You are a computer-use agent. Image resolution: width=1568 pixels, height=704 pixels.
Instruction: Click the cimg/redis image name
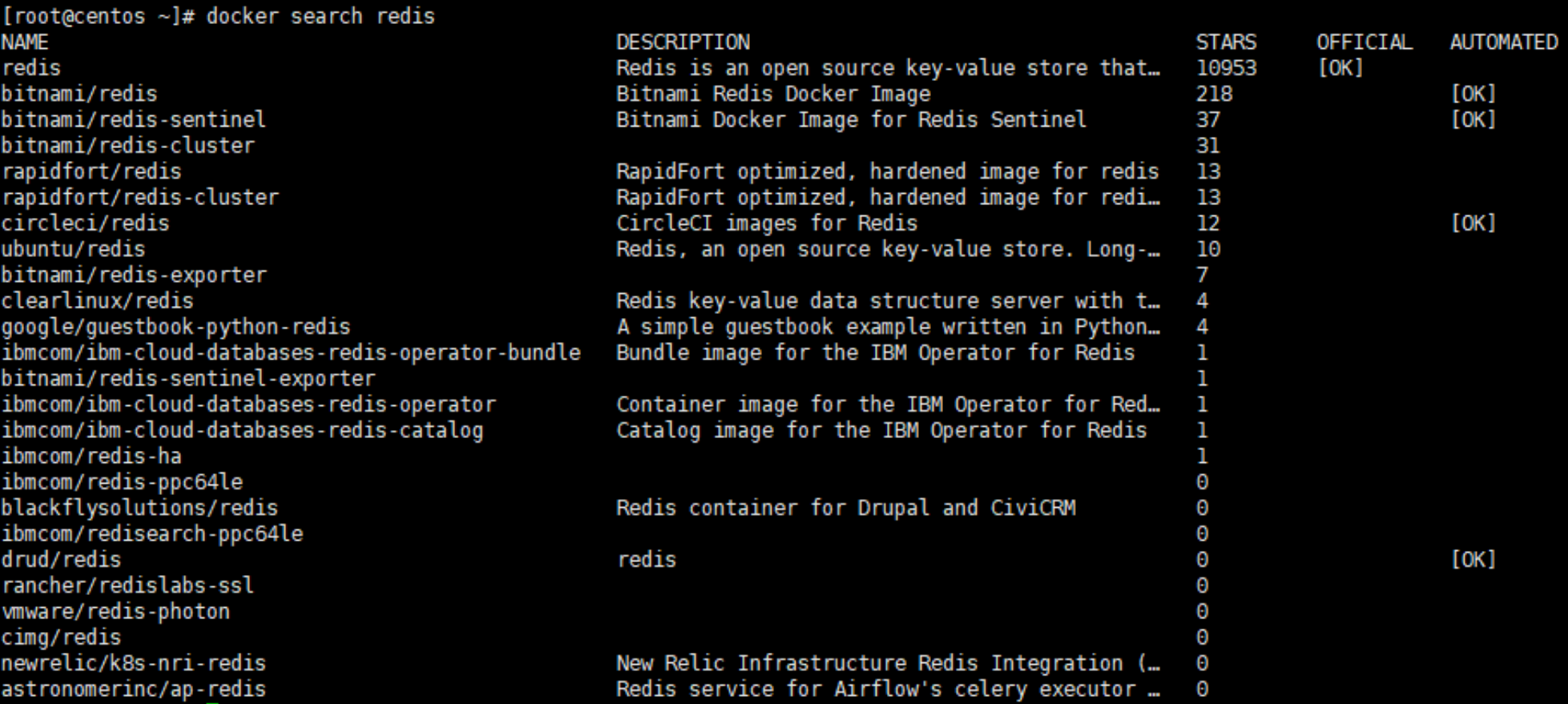pyautogui.click(x=61, y=637)
